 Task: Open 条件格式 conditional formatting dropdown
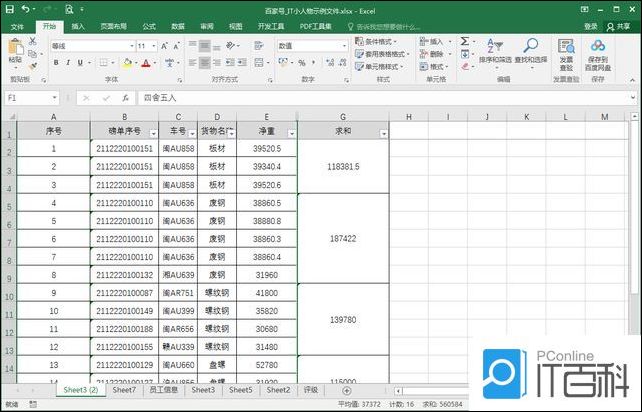pos(376,41)
